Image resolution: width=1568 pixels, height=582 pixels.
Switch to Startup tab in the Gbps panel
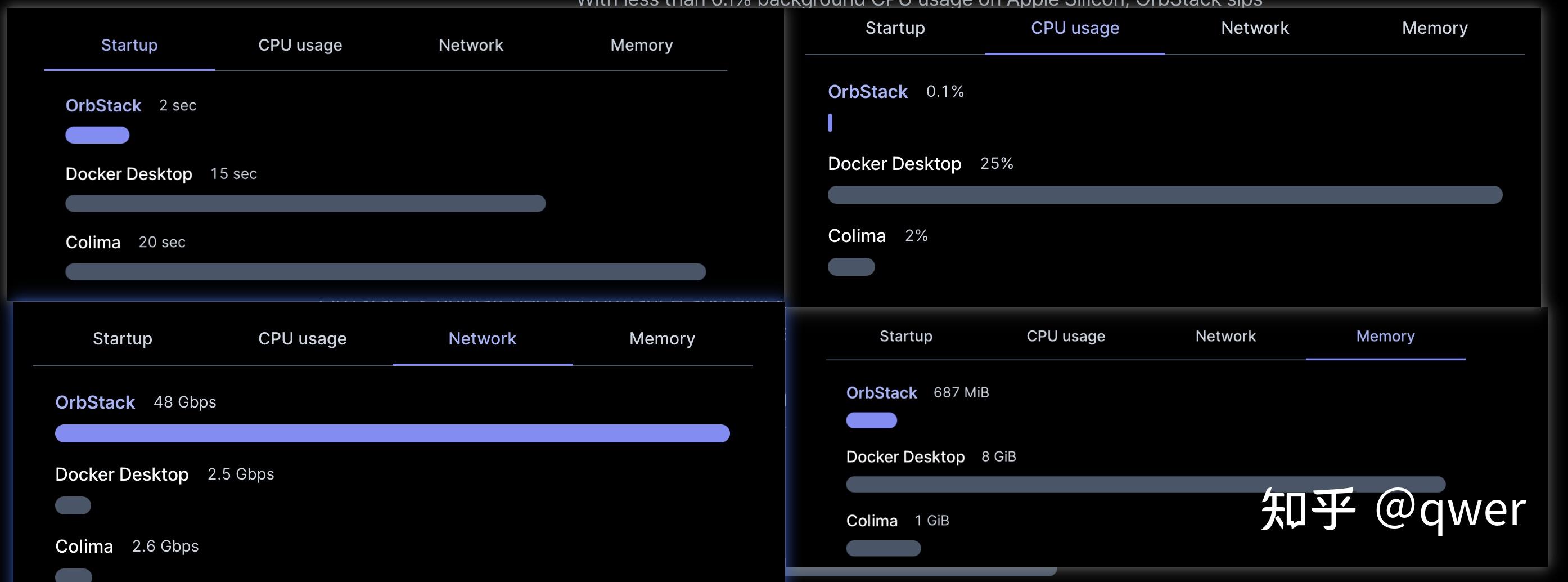pyautogui.click(x=123, y=339)
